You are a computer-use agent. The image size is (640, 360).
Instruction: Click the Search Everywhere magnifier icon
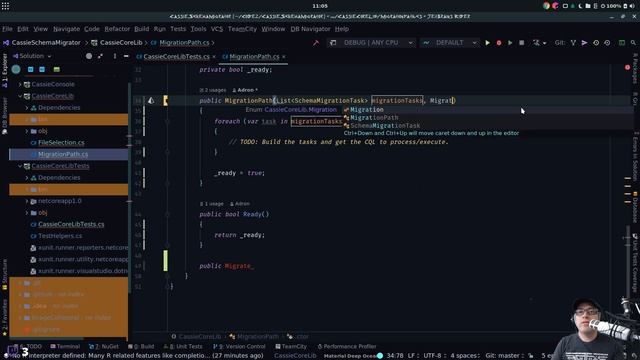coord(633,42)
